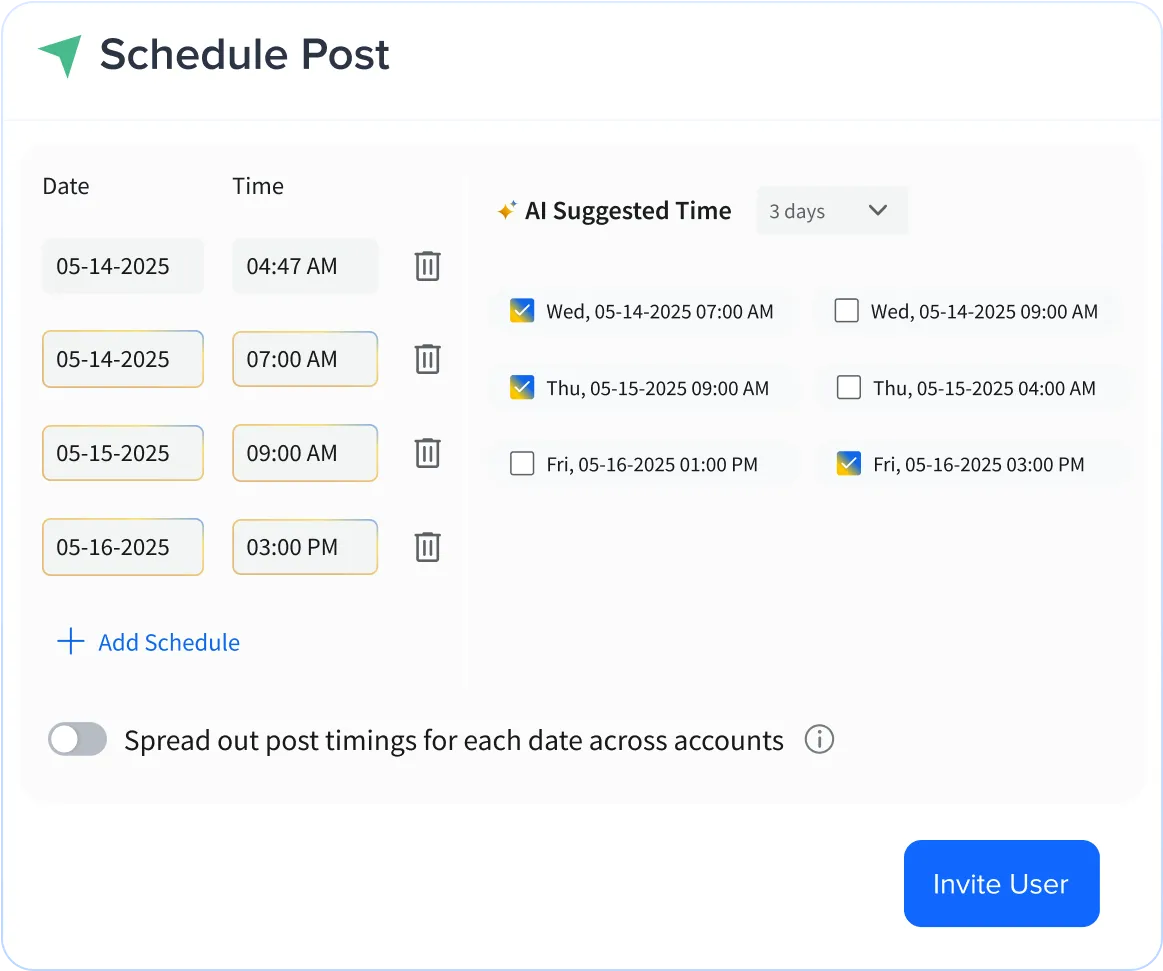Screen dimensions: 1163x971
Task: Click the info icon beside spread out option
Action: pyautogui.click(x=819, y=740)
